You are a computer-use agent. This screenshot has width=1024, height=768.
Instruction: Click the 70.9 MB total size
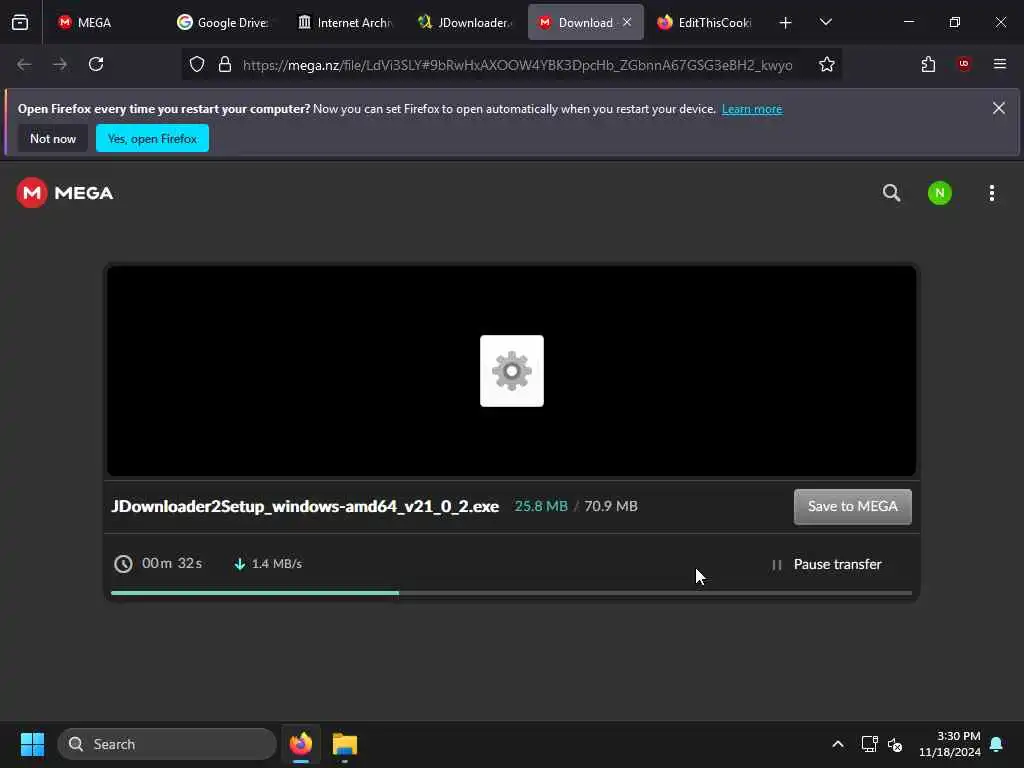[x=611, y=506]
